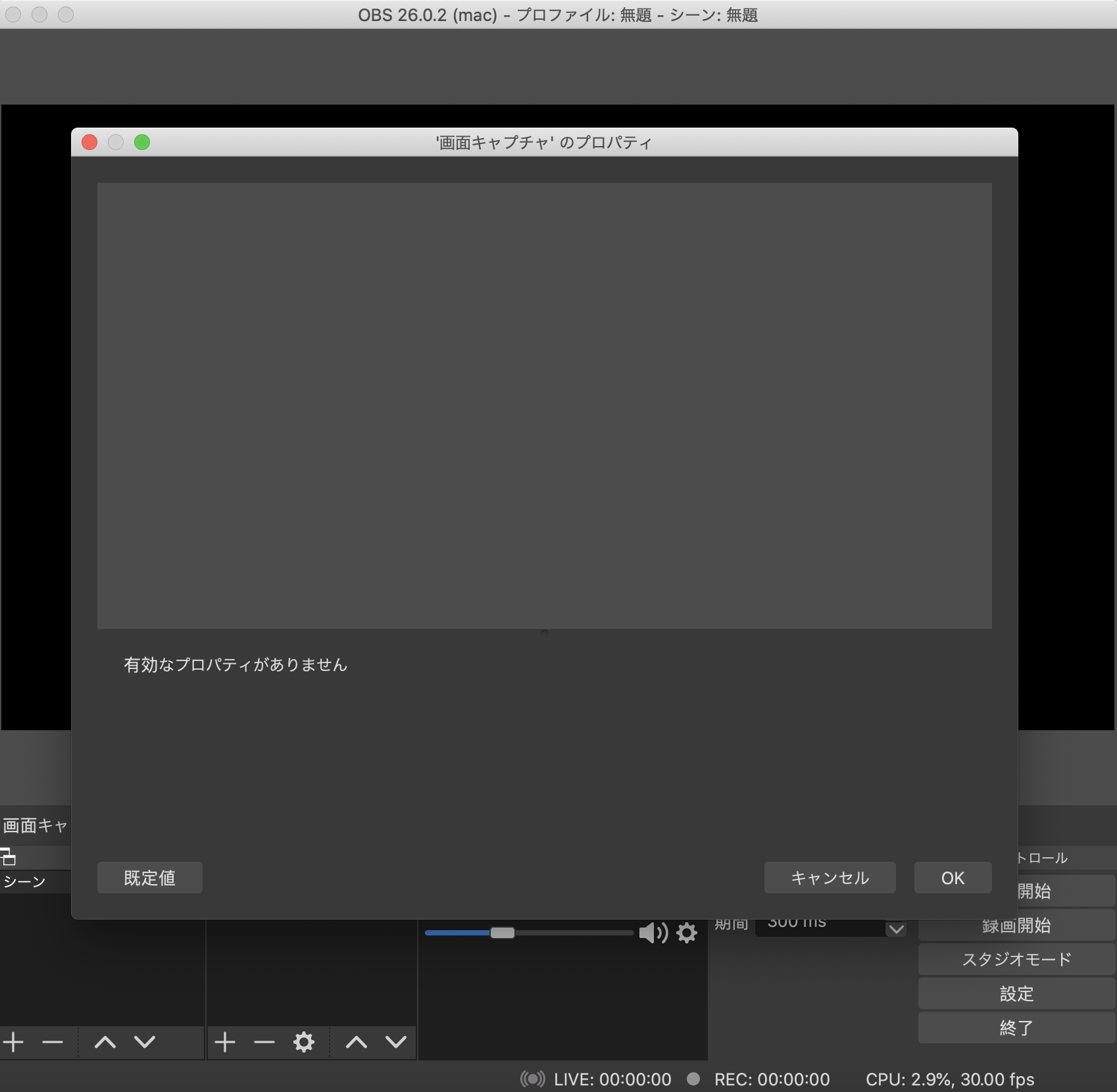The height and width of the screenshot is (1092, 1117).
Task: Move scene down with arrow icon
Action: click(145, 1042)
